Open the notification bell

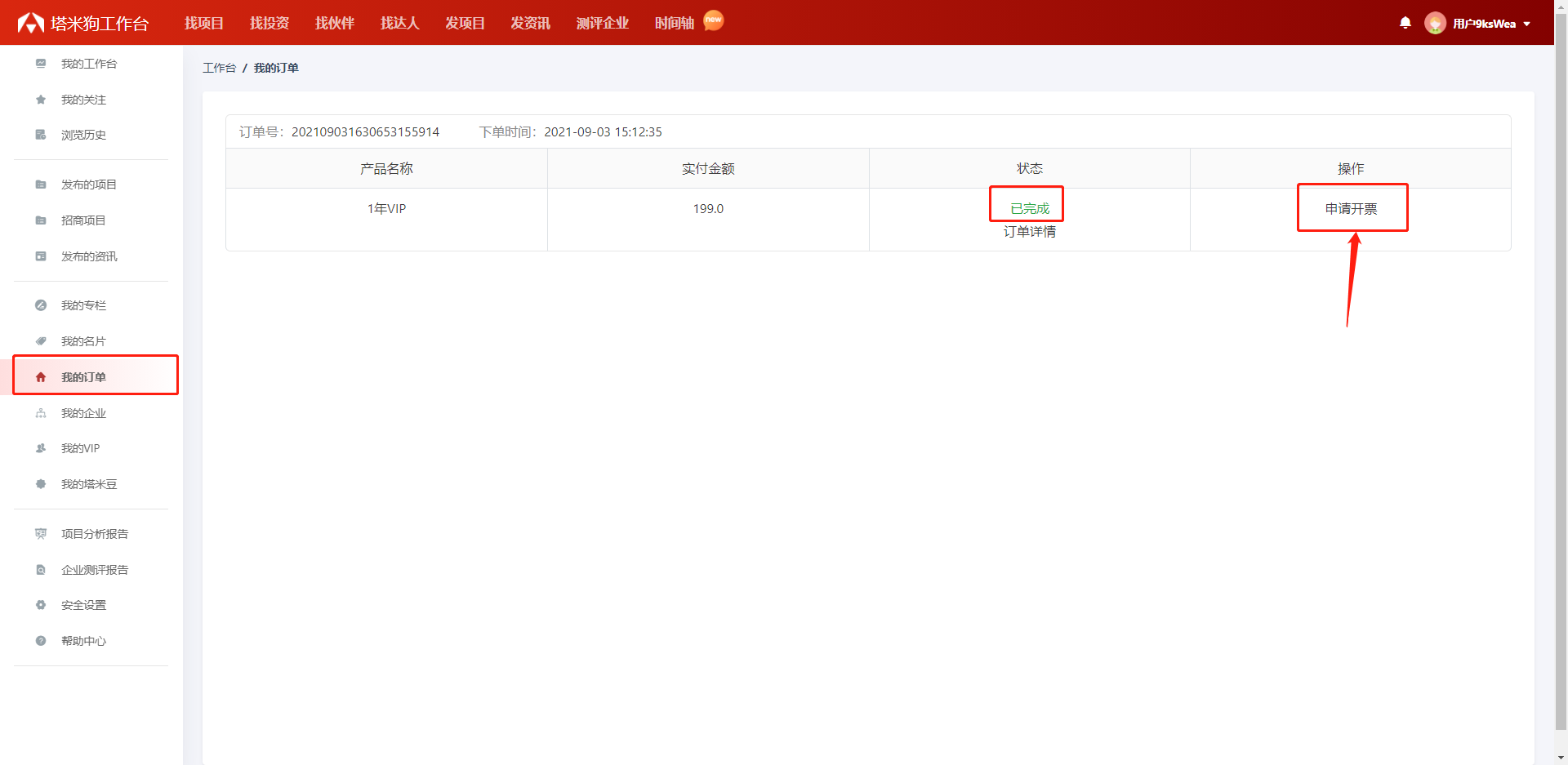point(1405,23)
